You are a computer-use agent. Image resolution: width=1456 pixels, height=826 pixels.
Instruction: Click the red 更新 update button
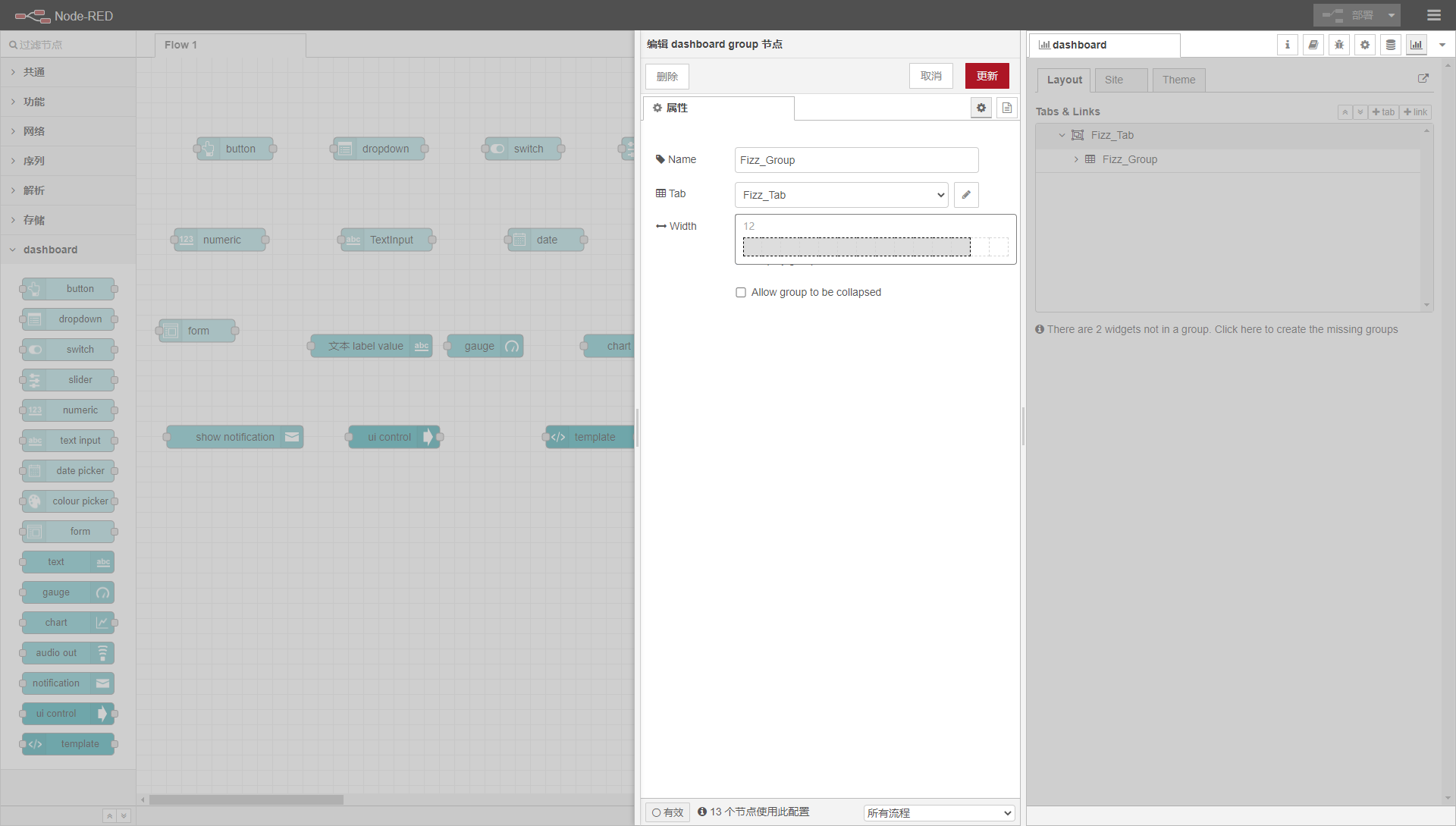(987, 76)
